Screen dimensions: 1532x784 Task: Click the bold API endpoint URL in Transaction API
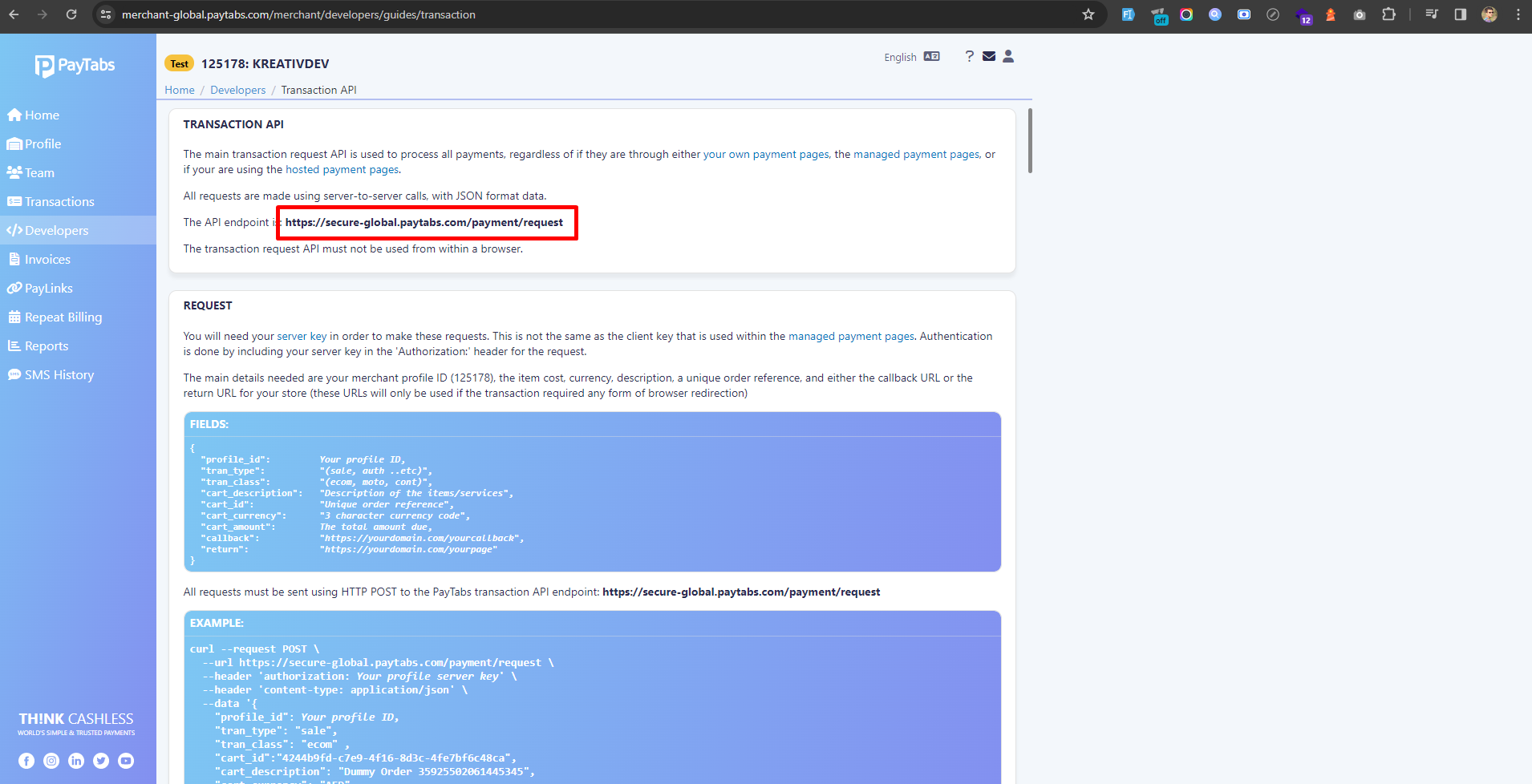(424, 222)
